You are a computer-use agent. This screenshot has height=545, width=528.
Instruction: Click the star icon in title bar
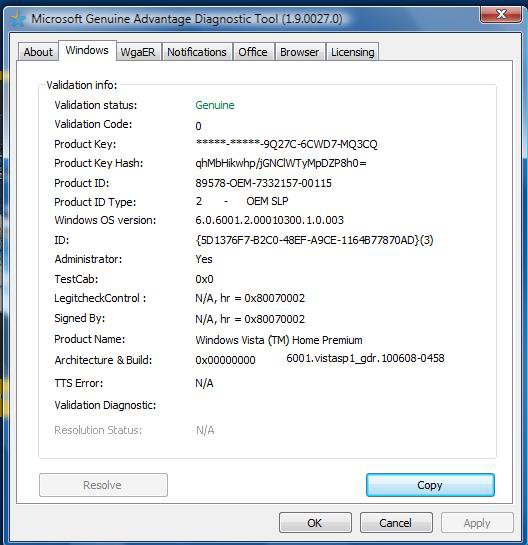[17, 19]
